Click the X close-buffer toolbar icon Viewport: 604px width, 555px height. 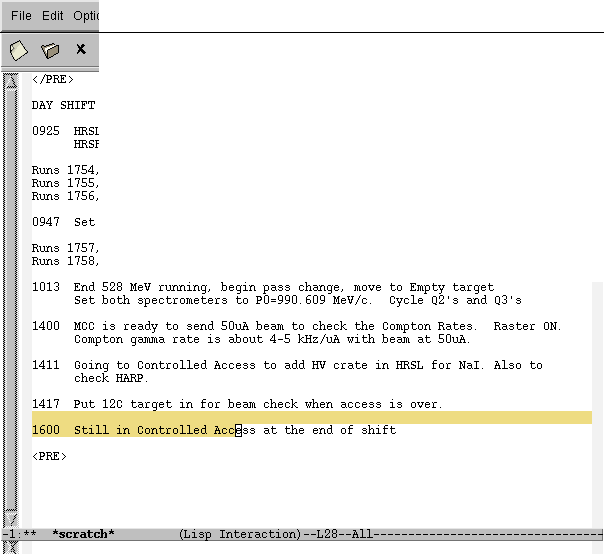pyautogui.click(x=81, y=49)
